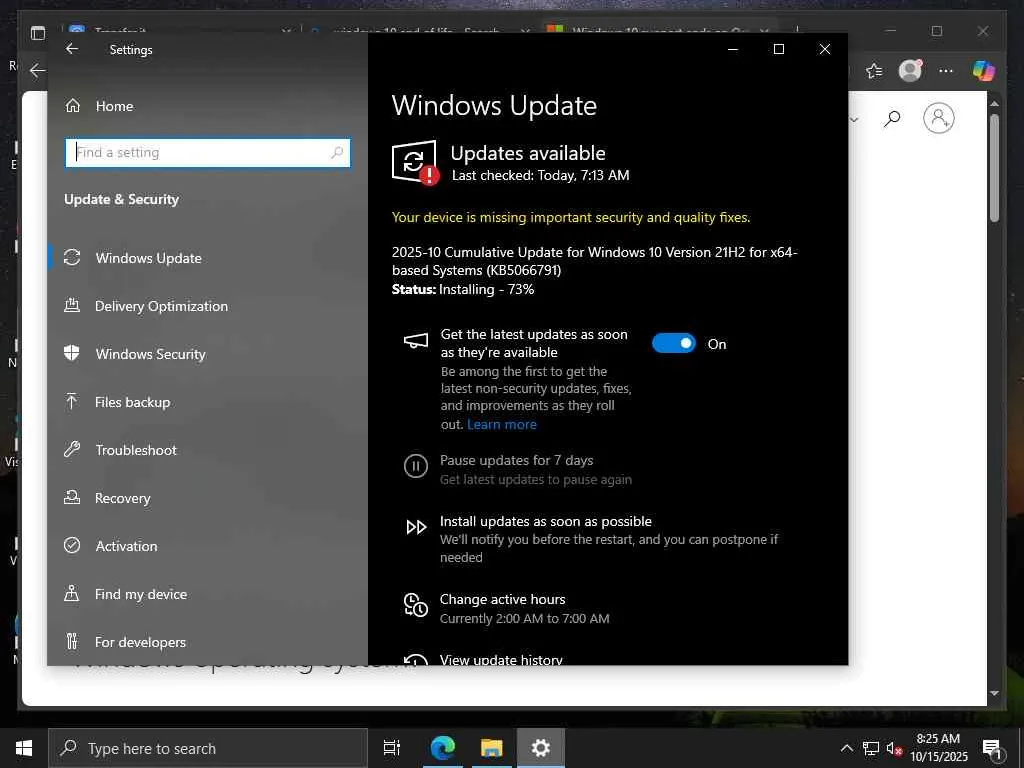Click the pause circle icon
Viewport: 1024px width, 768px height.
click(x=415, y=466)
